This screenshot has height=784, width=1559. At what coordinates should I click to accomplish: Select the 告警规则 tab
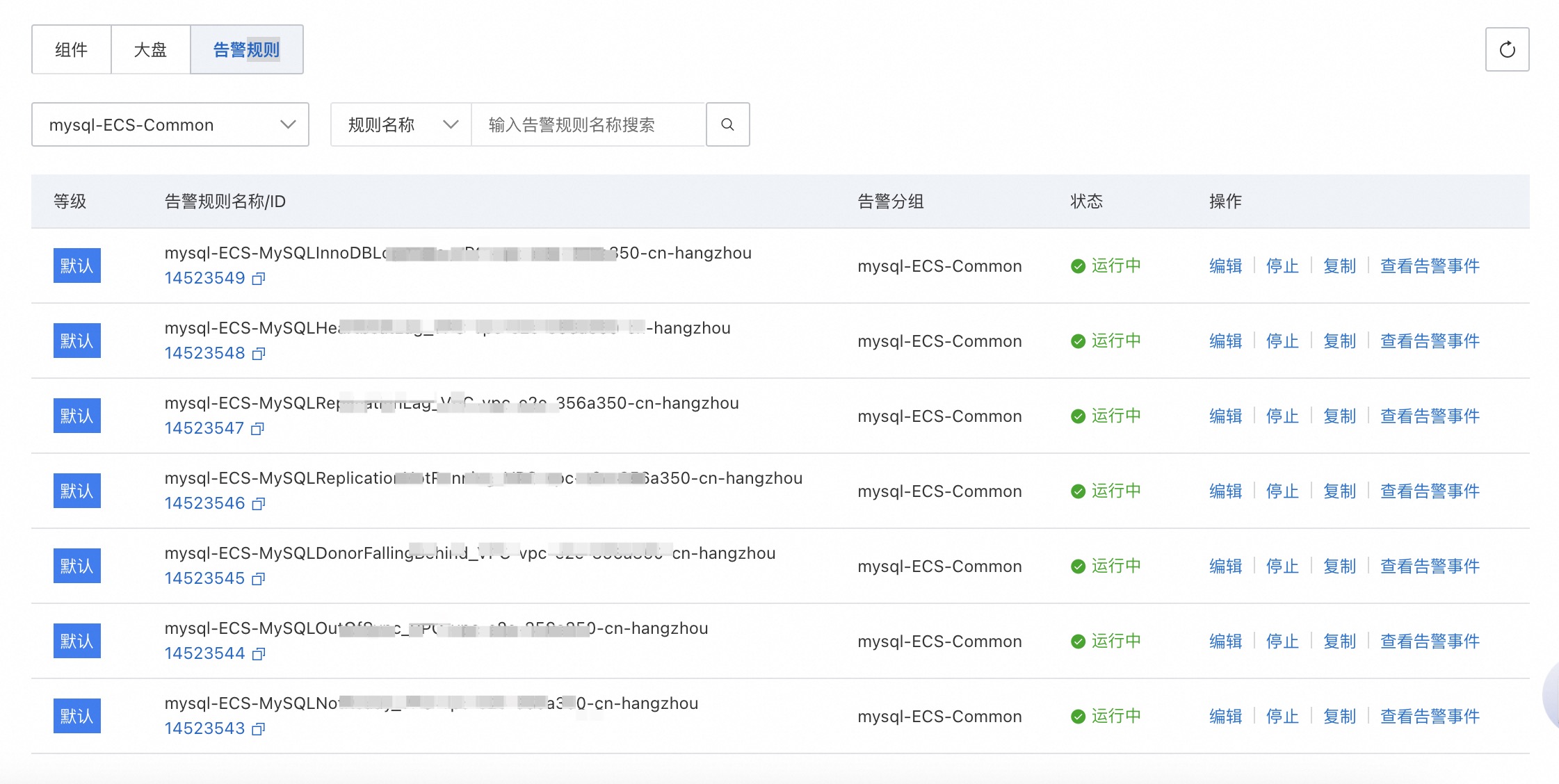click(x=246, y=49)
